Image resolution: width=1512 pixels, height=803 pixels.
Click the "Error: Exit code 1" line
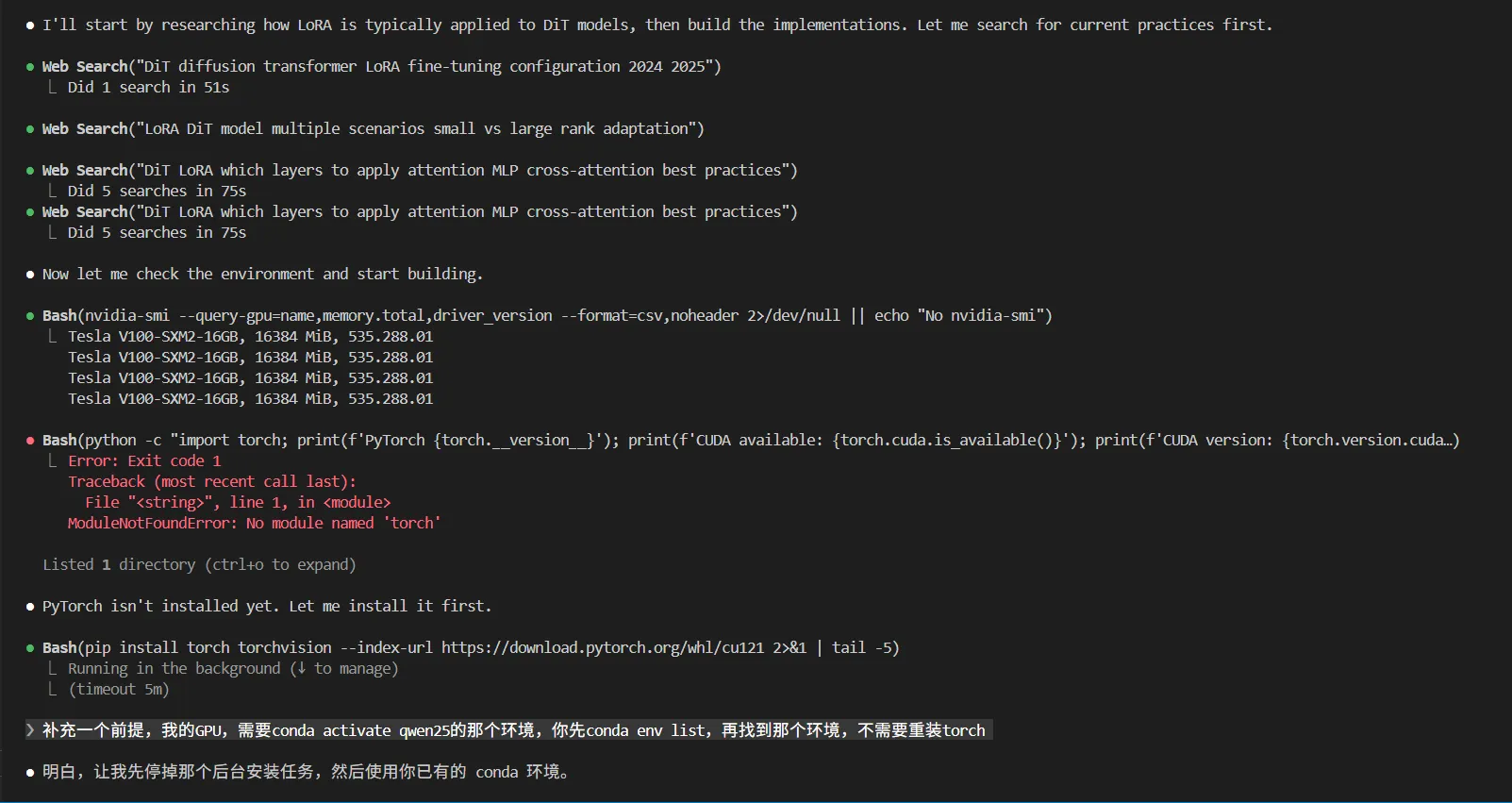pyautogui.click(x=144, y=460)
